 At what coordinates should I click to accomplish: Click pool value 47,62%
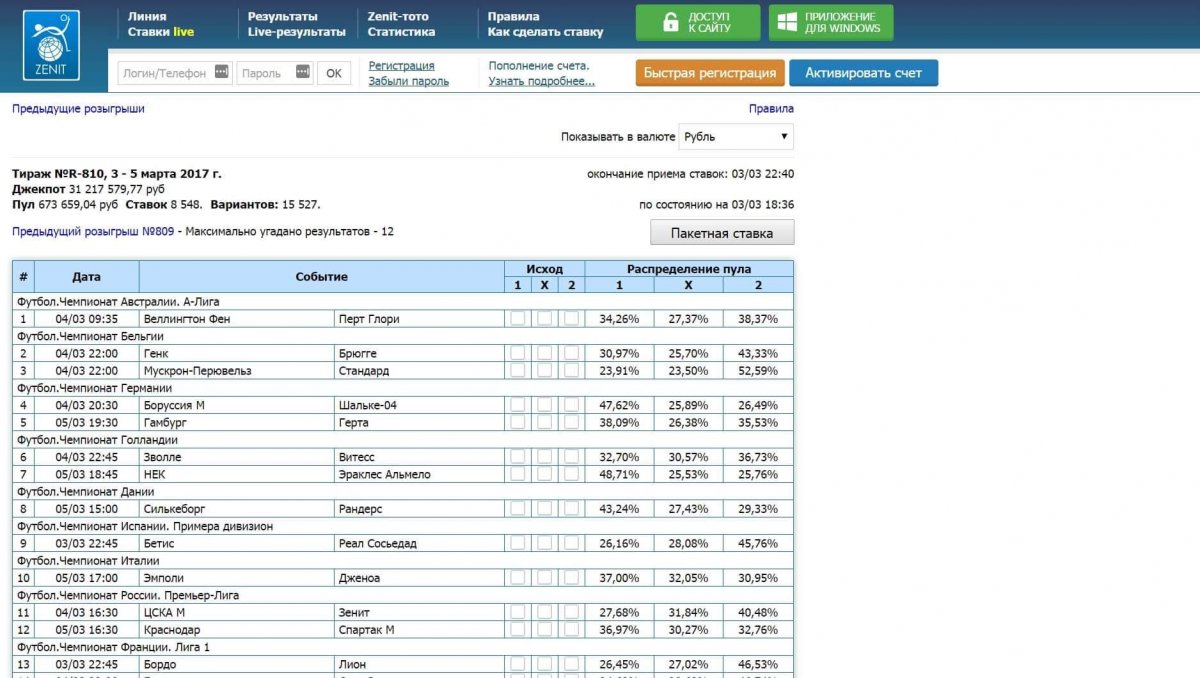[619, 406]
